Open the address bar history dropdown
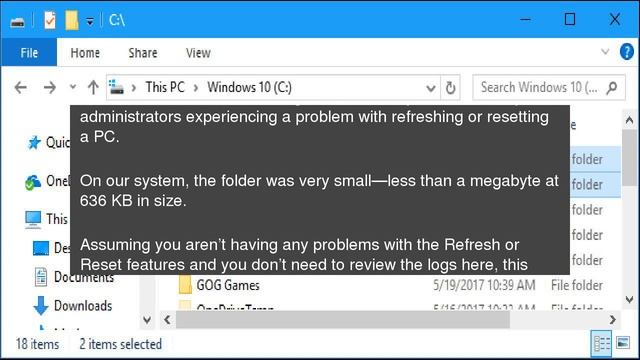Viewport: 640px width, 360px height. click(x=430, y=88)
